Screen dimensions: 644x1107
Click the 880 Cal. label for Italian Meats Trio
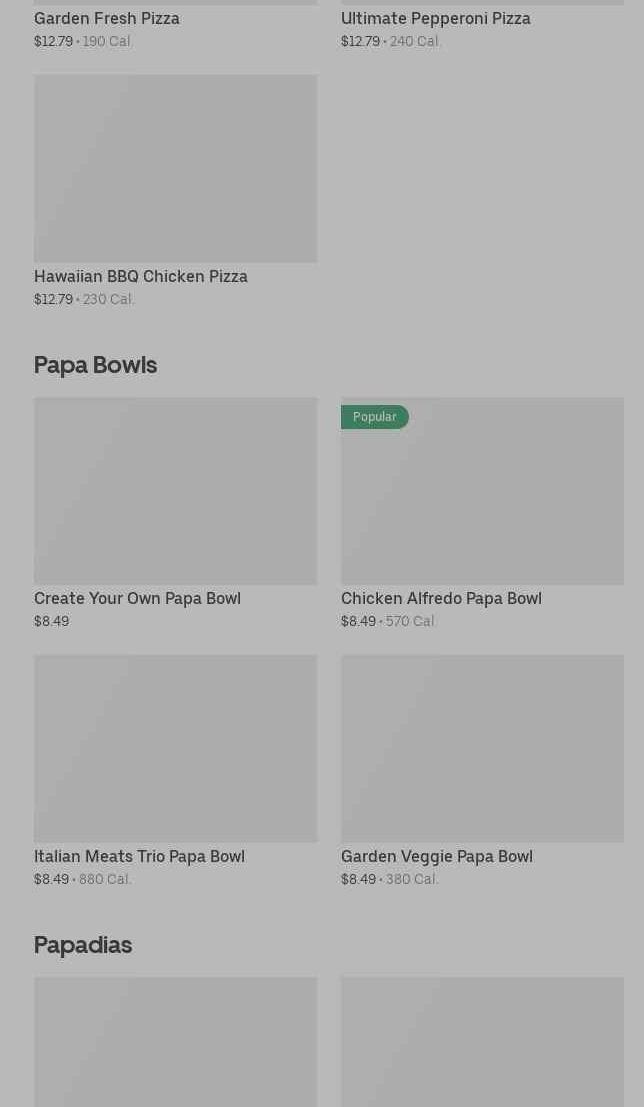105,879
